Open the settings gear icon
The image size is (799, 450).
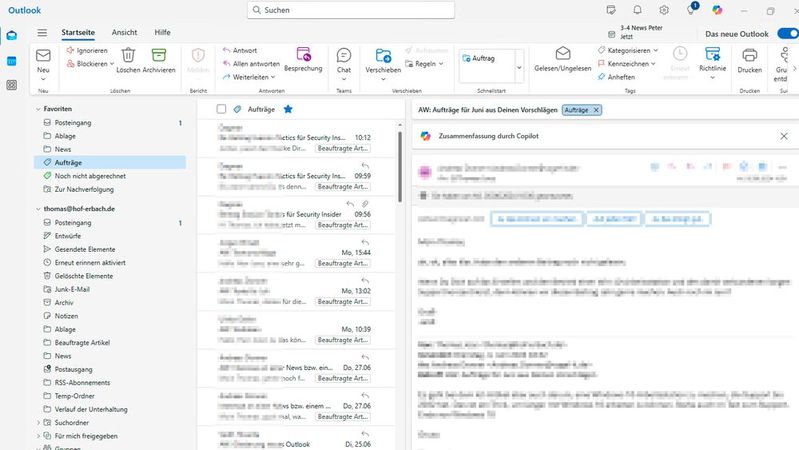[x=664, y=10]
